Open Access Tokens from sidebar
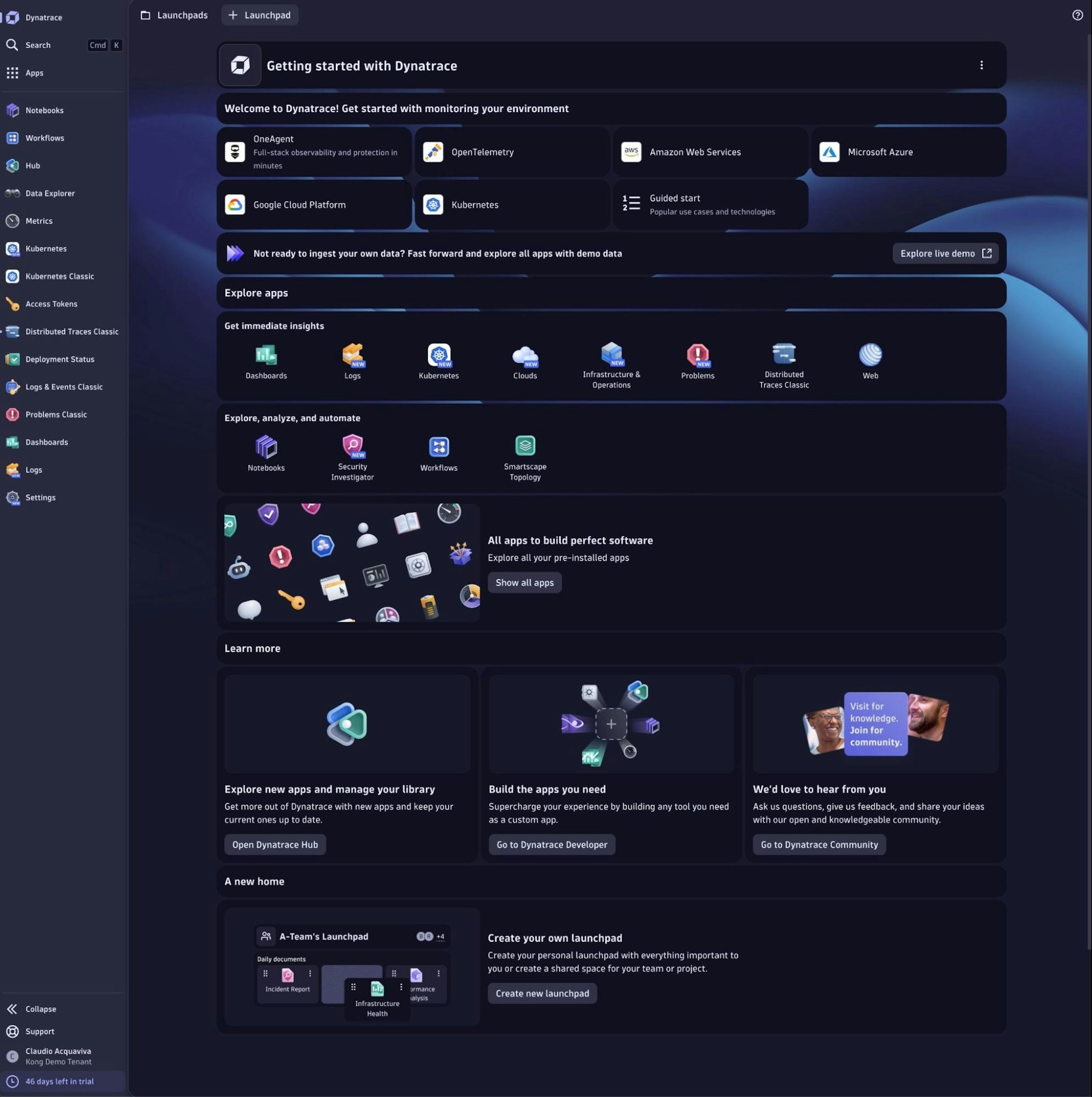Viewport: 1092px width, 1097px height. [x=51, y=304]
